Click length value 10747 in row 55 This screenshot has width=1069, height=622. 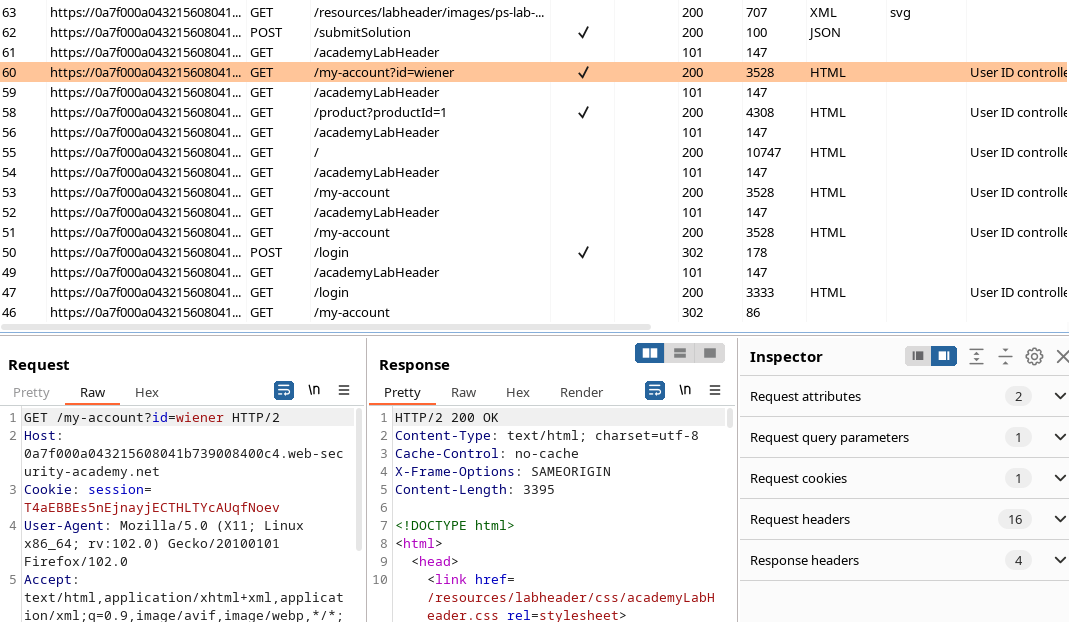click(763, 152)
